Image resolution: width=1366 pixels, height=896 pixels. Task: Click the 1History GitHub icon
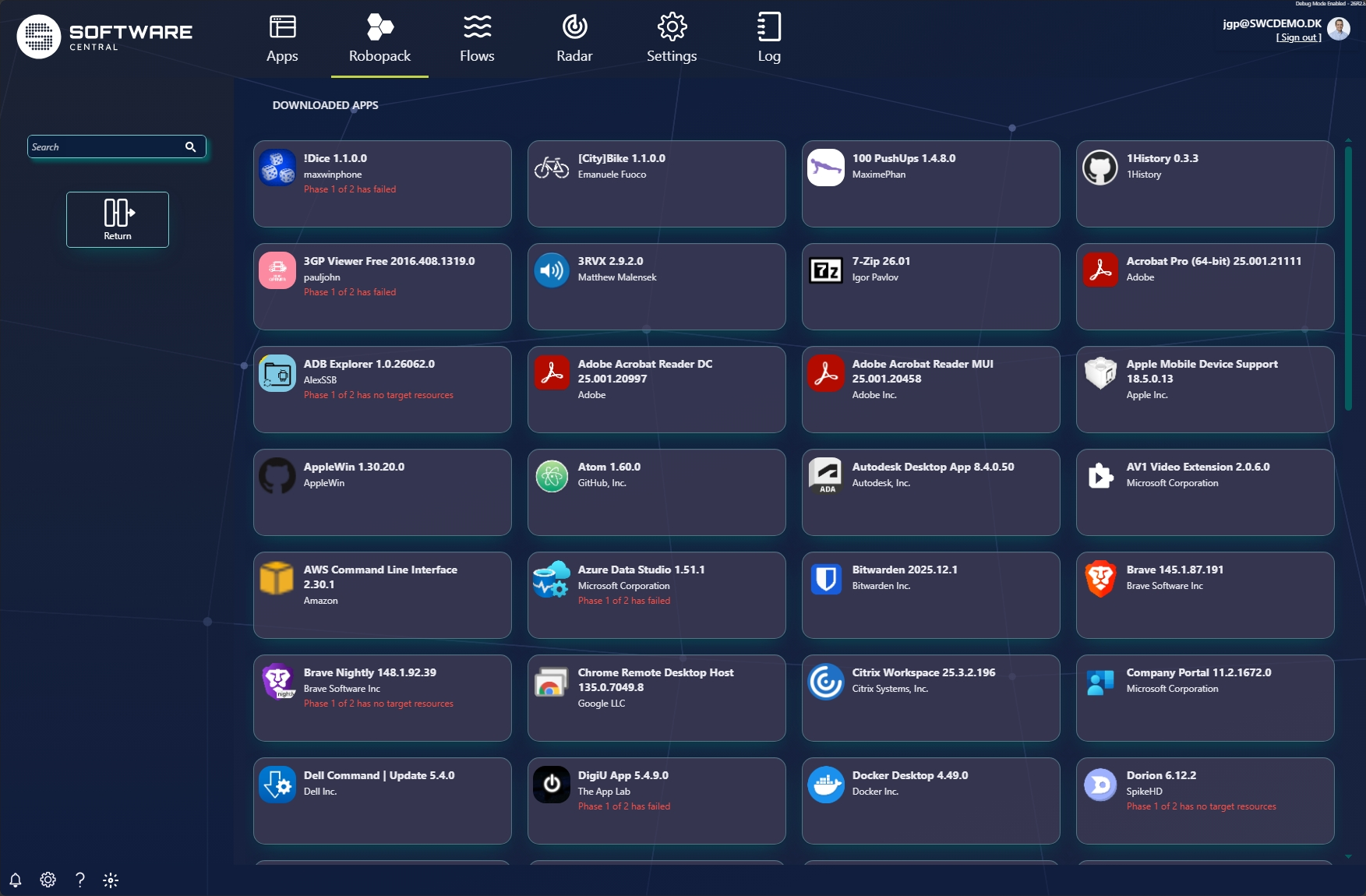1100,168
